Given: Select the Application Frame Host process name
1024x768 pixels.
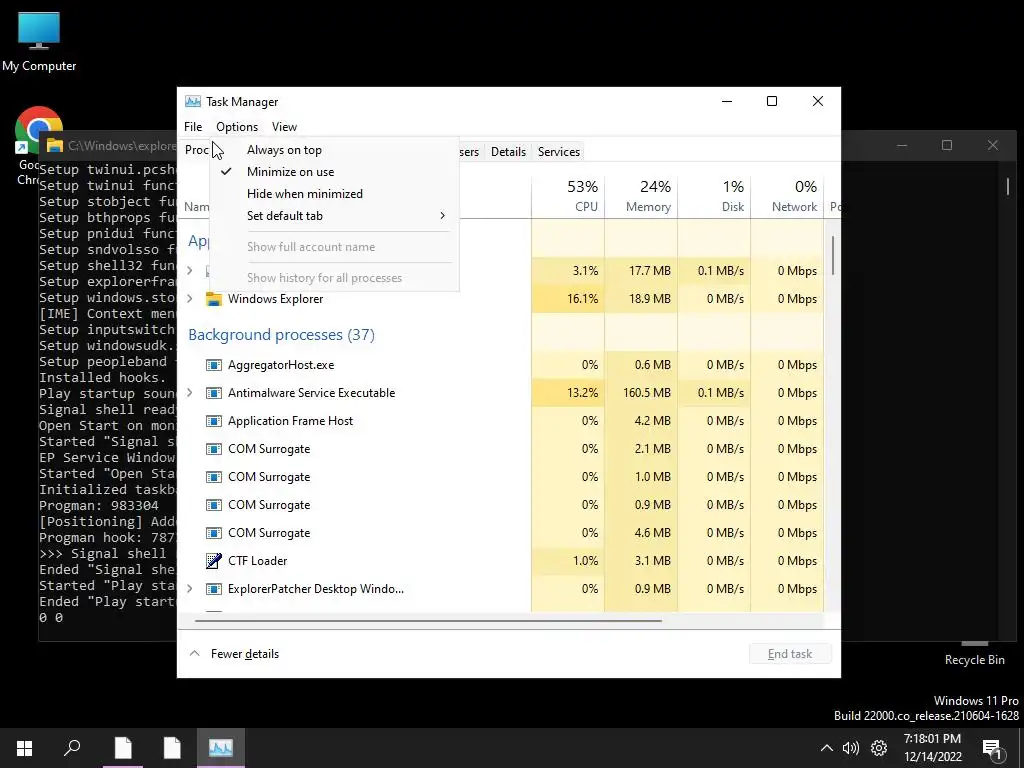Looking at the screenshot, I should 291,421.
